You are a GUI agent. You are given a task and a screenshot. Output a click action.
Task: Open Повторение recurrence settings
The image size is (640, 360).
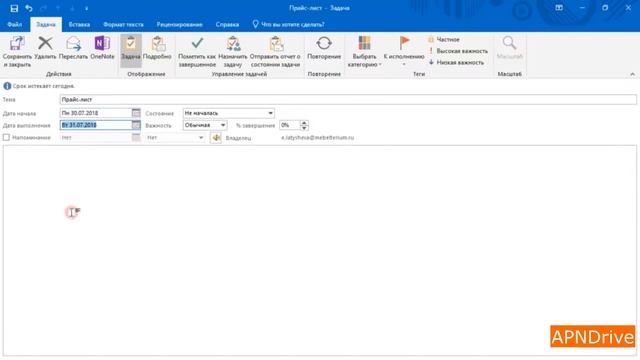pos(324,48)
